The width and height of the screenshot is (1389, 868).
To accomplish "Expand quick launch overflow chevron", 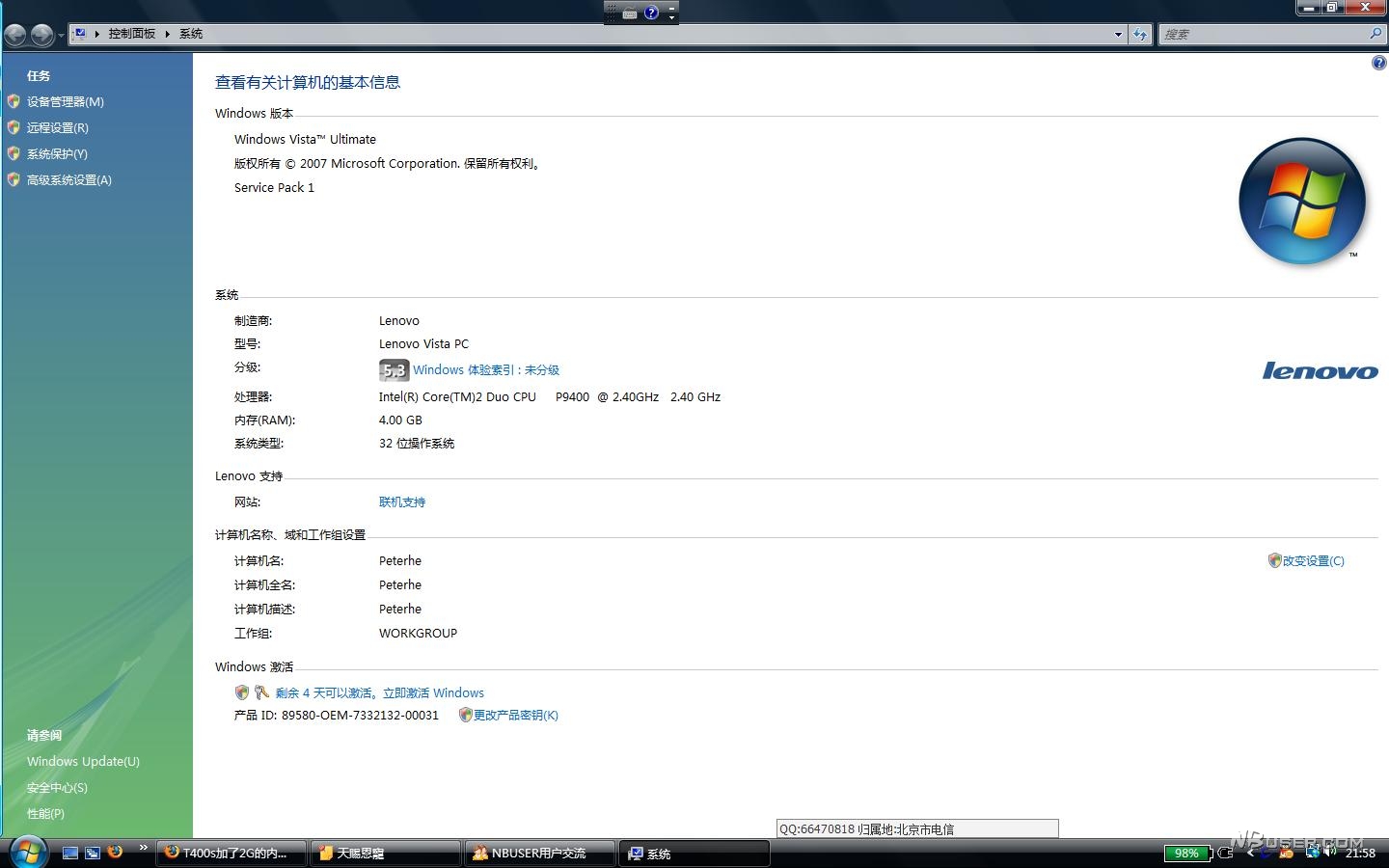I will point(143,848).
